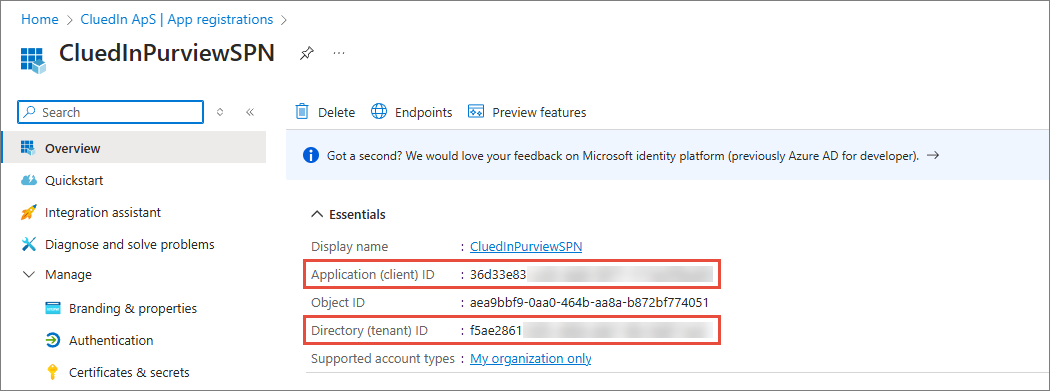Open the Quickstart page
The image size is (1050, 391).
coord(74,181)
